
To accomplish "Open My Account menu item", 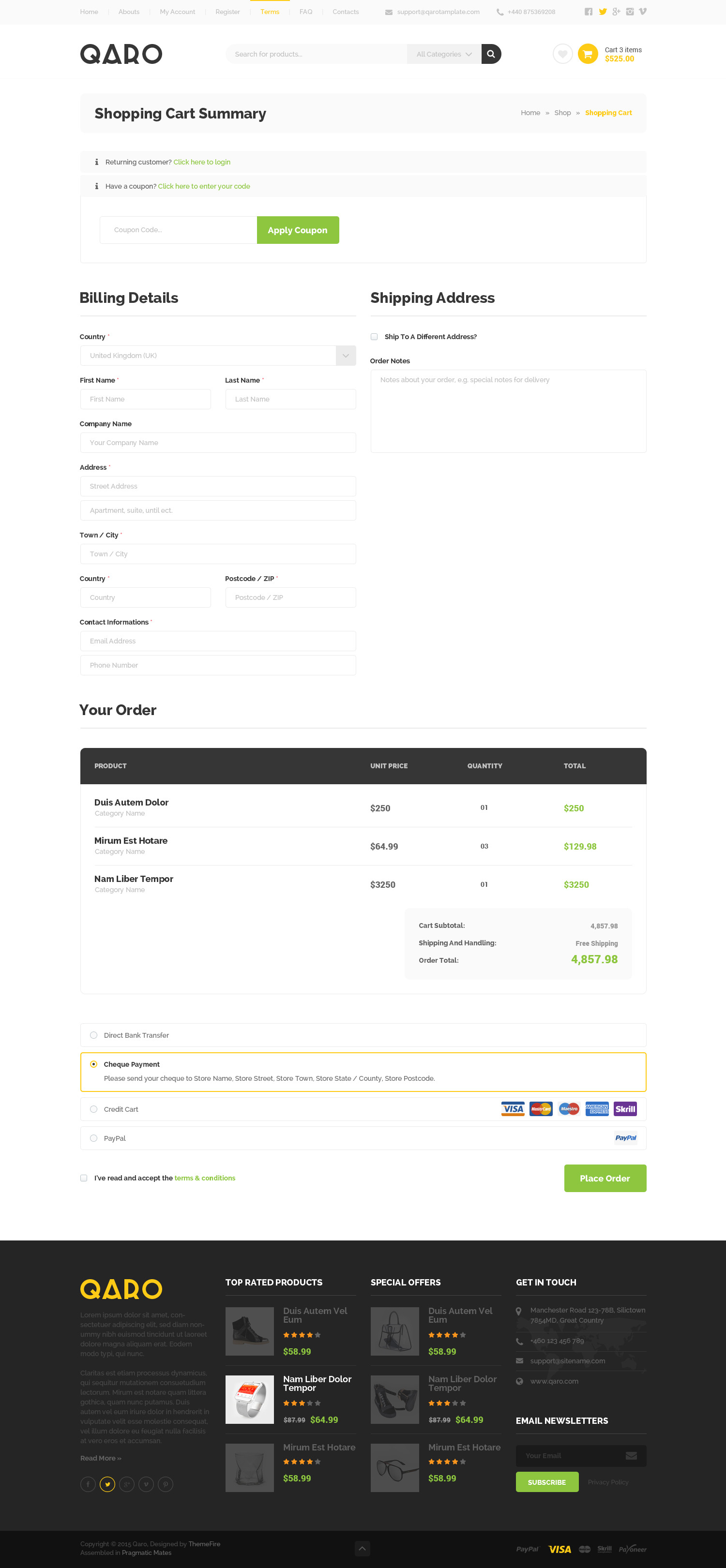I will click(177, 12).
